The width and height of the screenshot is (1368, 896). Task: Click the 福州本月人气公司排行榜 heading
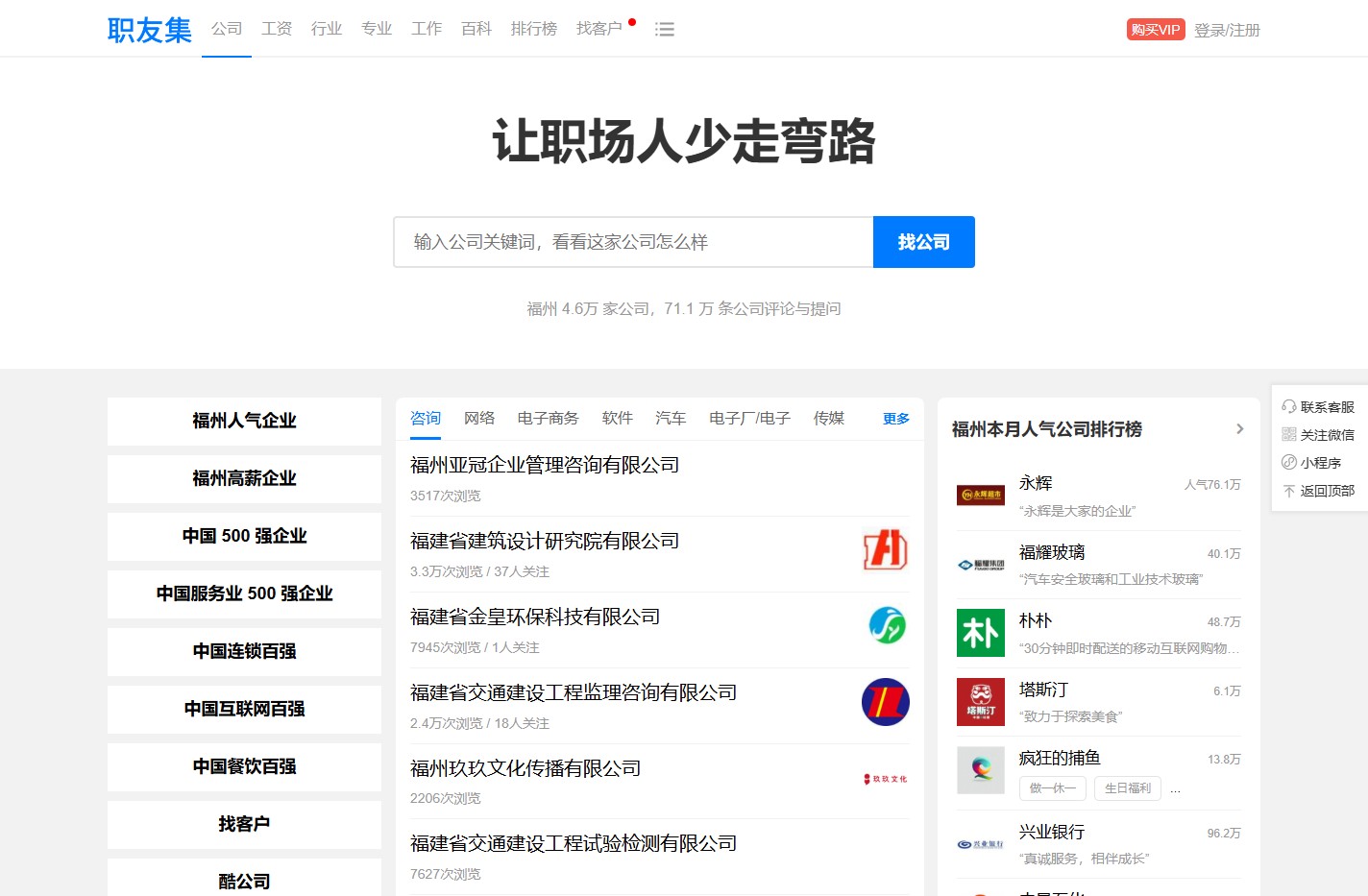[1047, 429]
